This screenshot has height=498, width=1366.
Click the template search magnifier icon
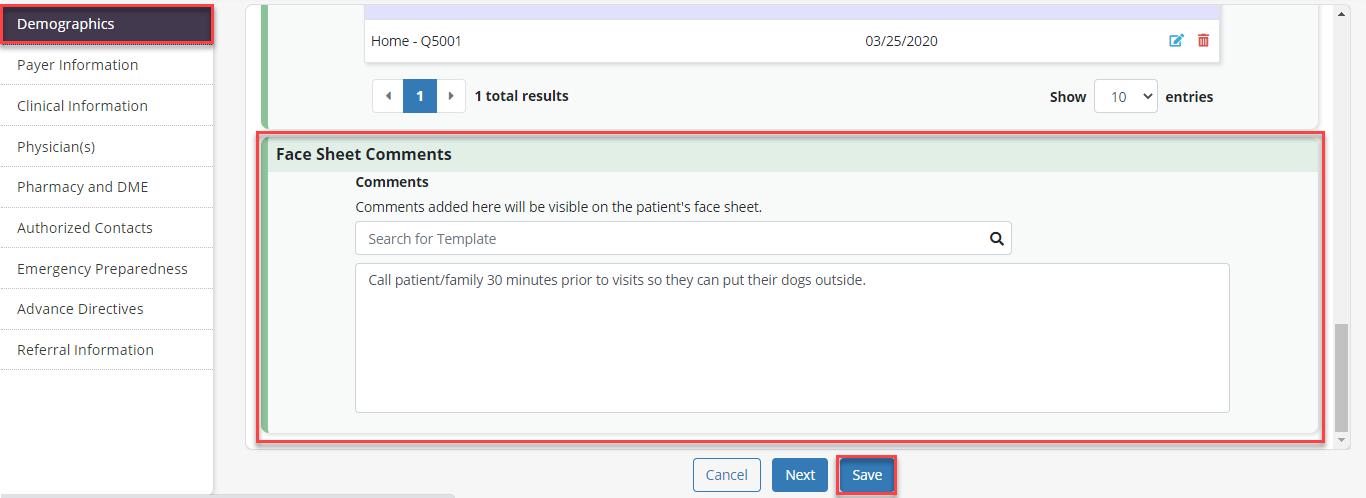[996, 239]
